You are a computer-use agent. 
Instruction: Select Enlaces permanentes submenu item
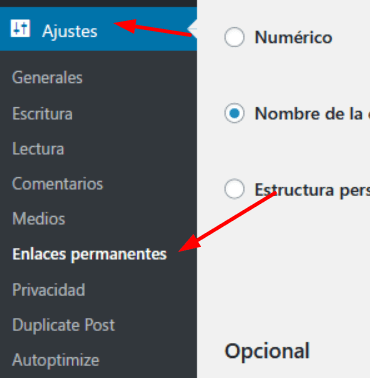89,254
